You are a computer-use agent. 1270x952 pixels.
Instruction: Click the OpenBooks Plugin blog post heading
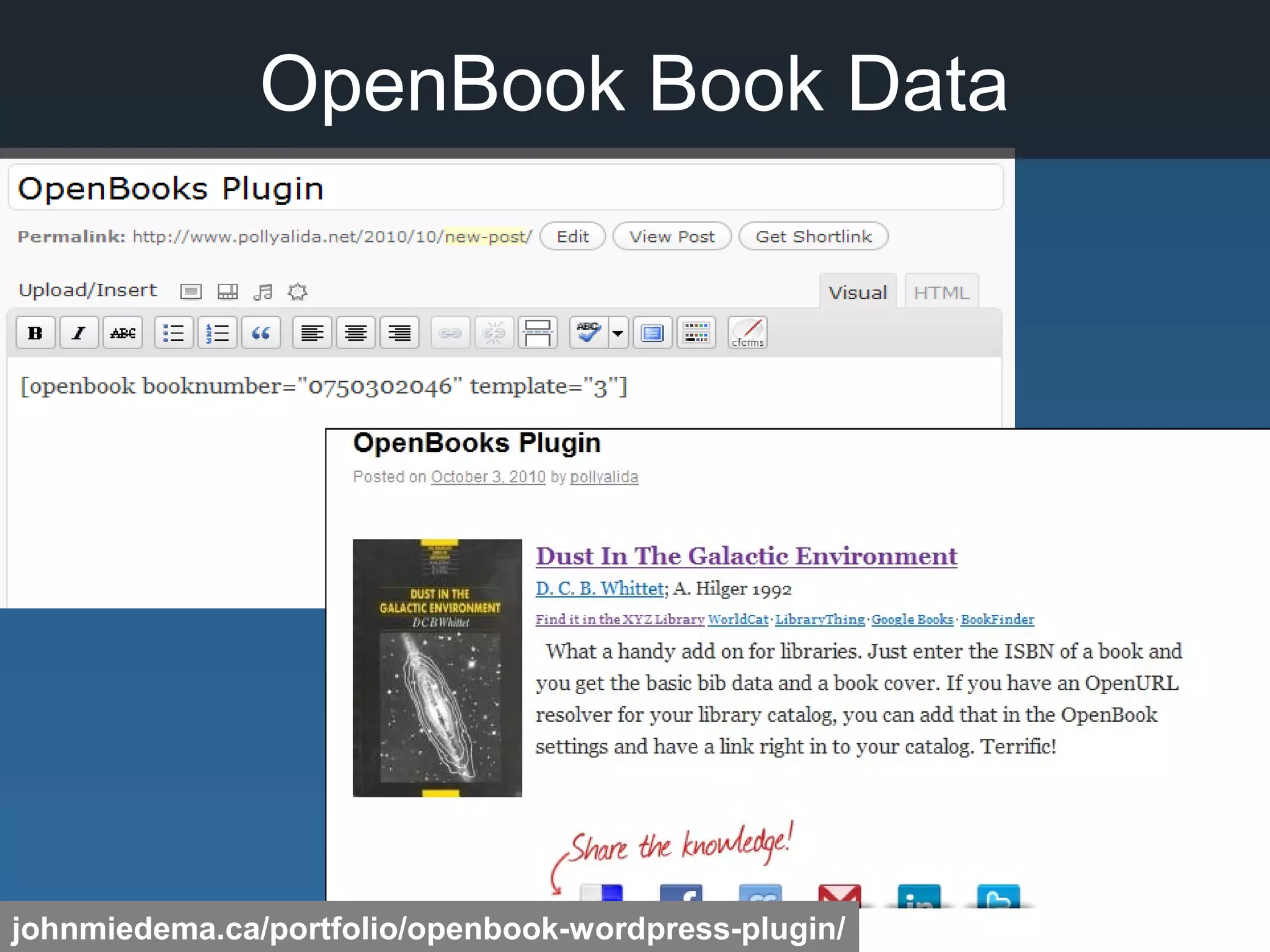coord(477,443)
